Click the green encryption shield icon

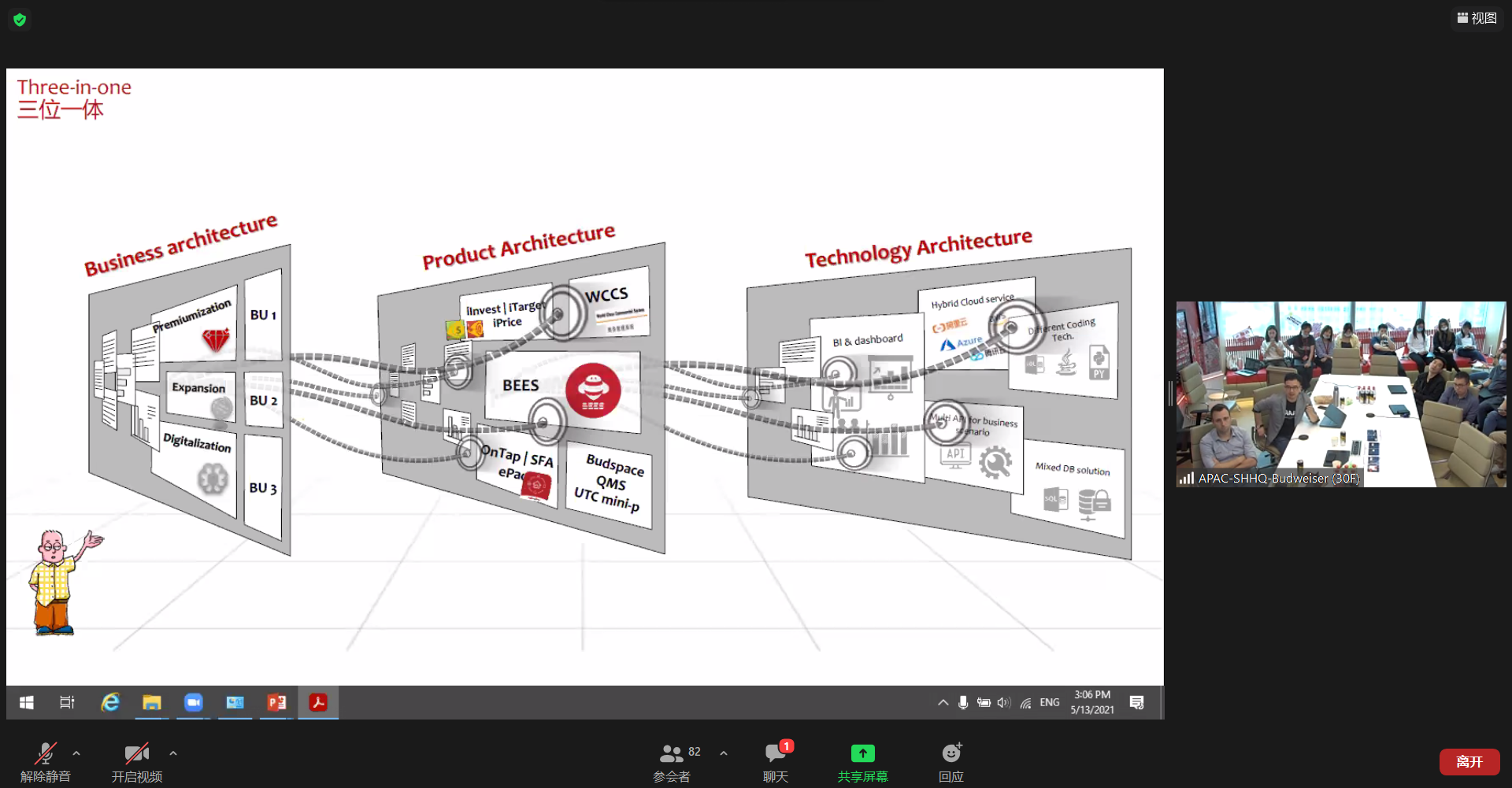(20, 20)
